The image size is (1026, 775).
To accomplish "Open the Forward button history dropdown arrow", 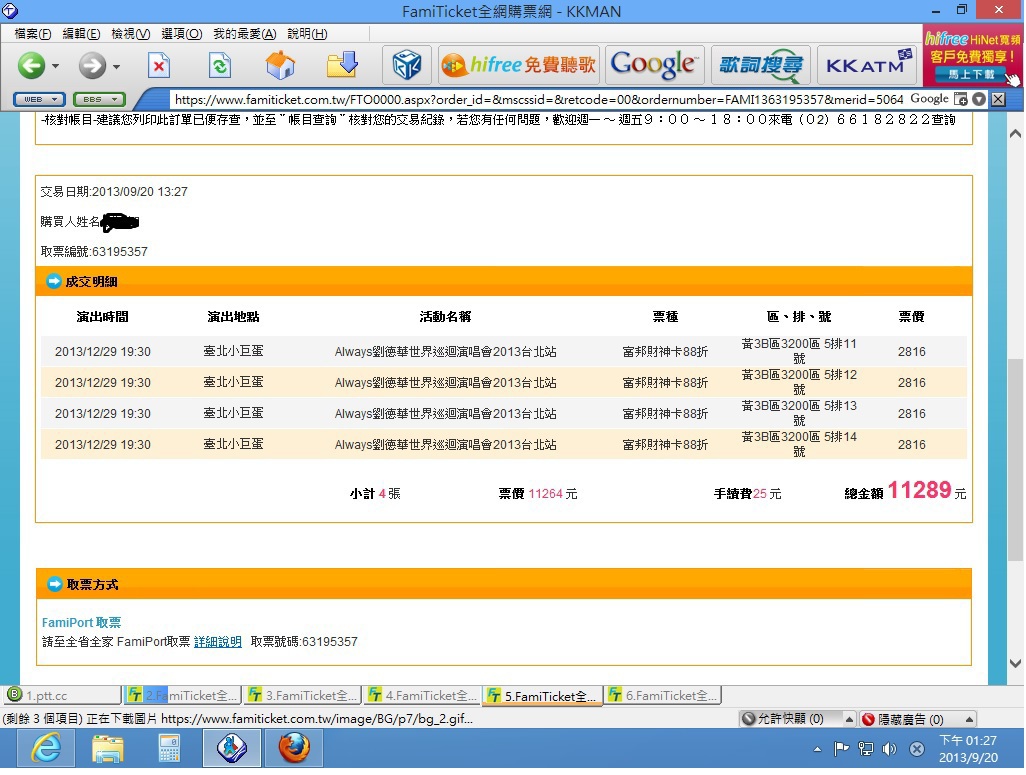I will [x=116, y=66].
